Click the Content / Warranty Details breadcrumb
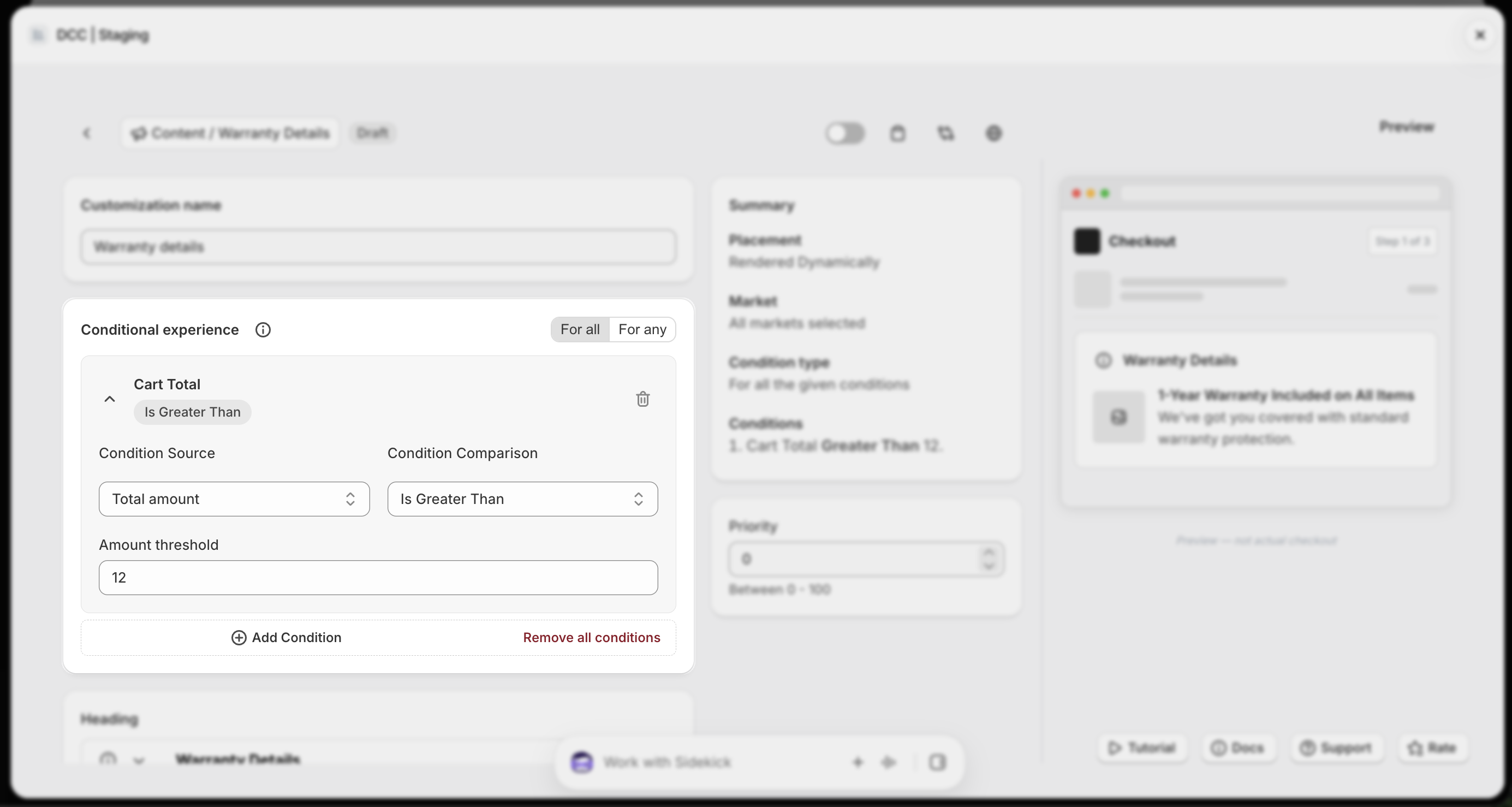 [x=230, y=133]
